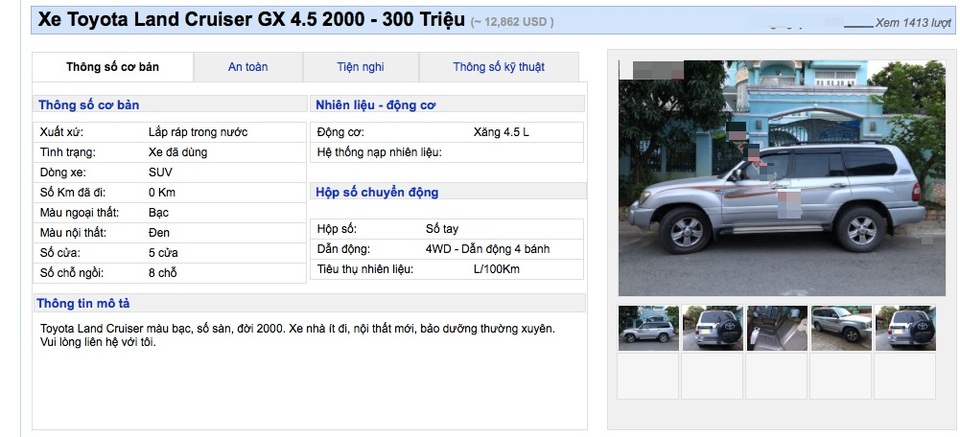This screenshot has height=437, width=960.
Task: Click the view count Xem 1413 lượt
Action: [913, 23]
